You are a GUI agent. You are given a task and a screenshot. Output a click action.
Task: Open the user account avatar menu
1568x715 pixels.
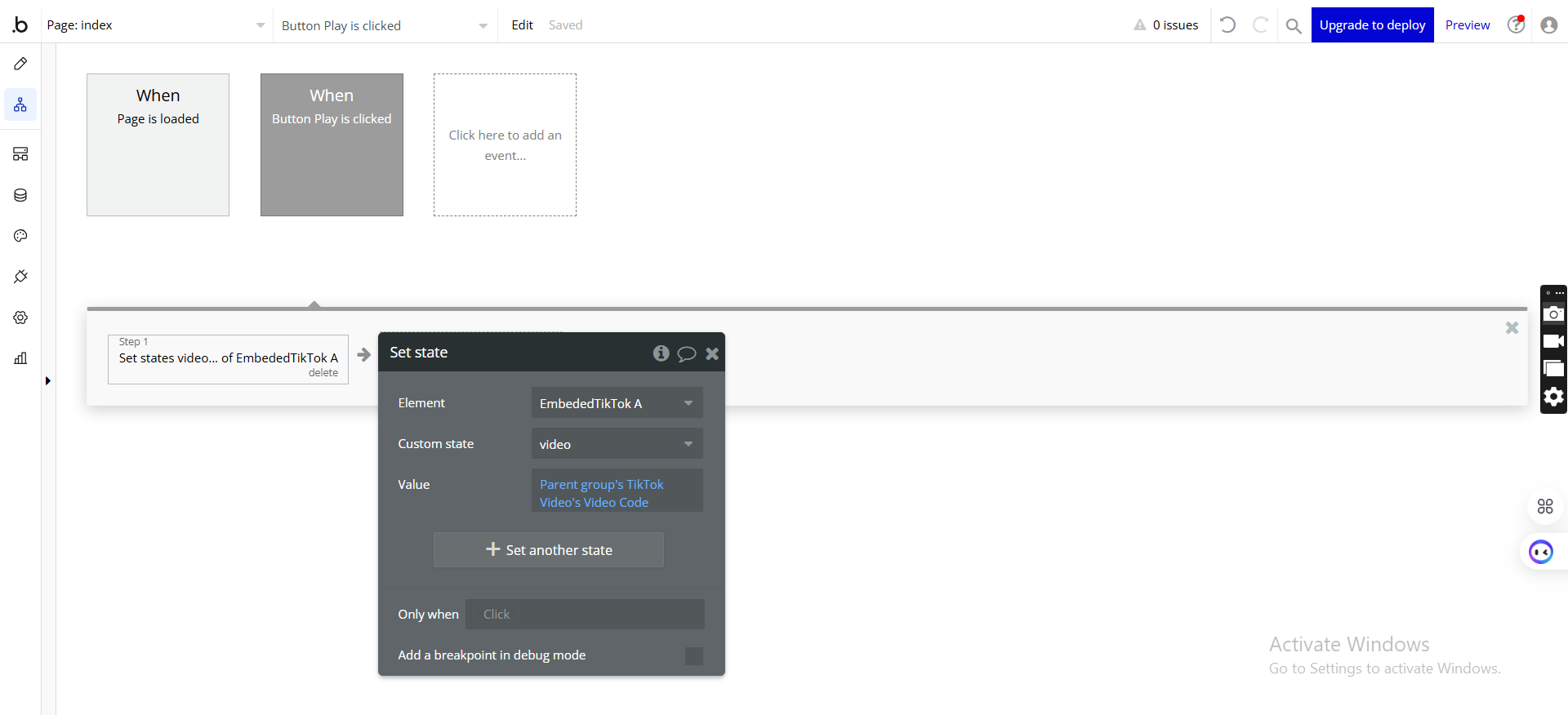pyautogui.click(x=1549, y=25)
